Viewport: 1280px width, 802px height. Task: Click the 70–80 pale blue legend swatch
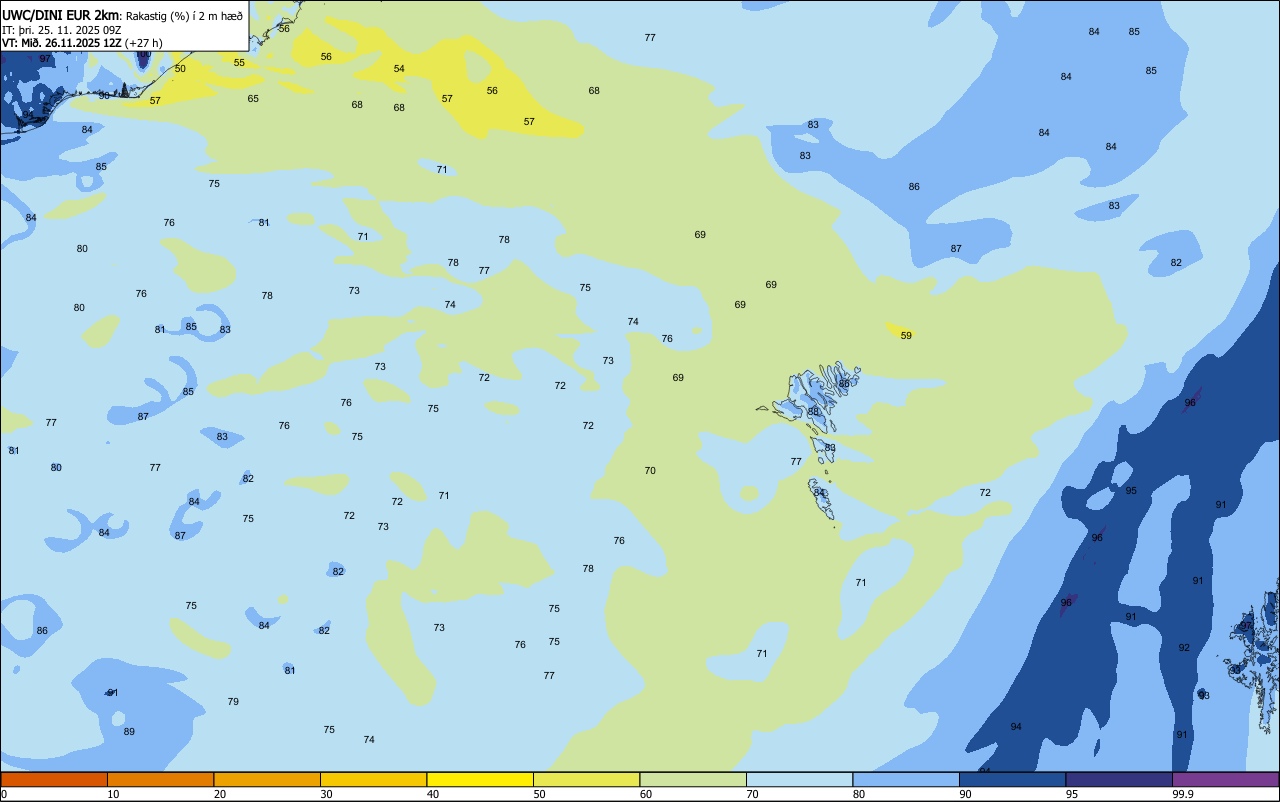(799, 779)
